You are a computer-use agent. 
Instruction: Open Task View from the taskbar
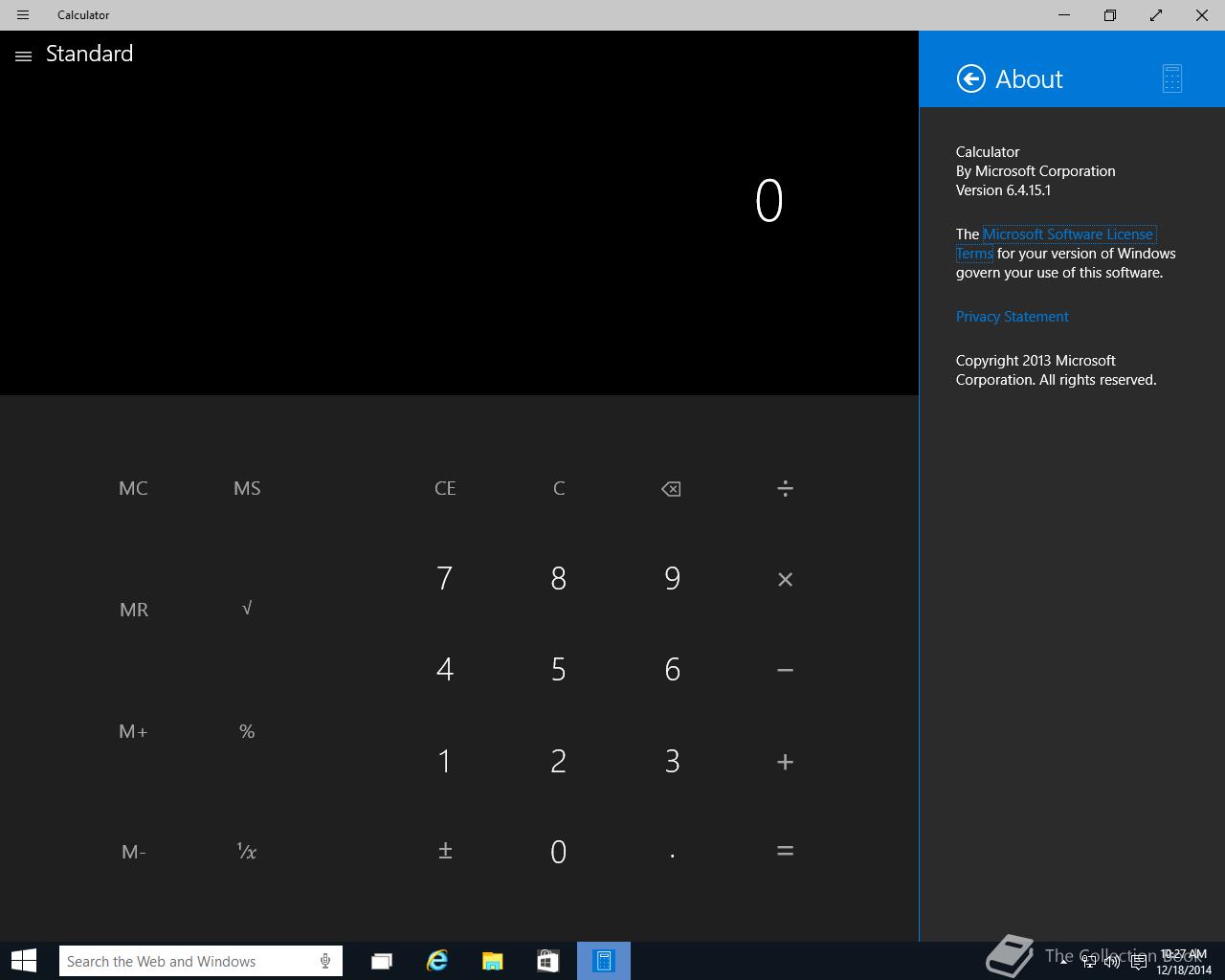click(382, 961)
